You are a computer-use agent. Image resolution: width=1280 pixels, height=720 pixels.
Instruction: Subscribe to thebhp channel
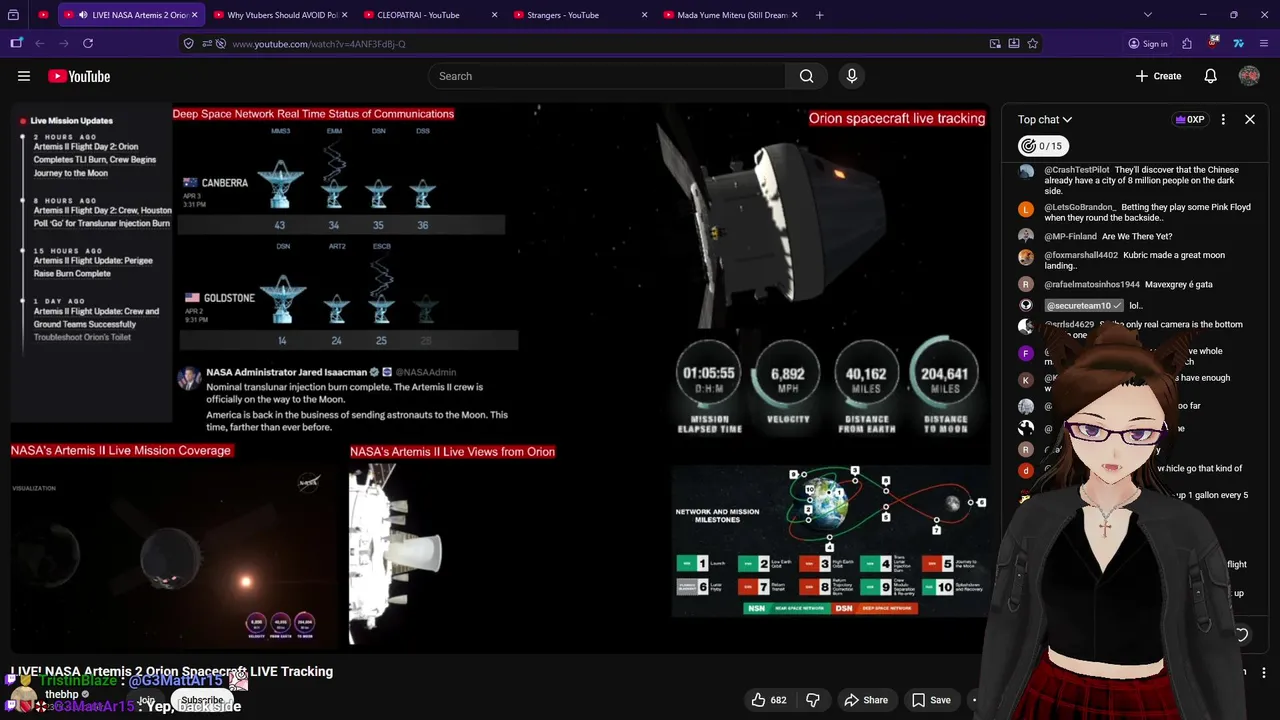[202, 700]
